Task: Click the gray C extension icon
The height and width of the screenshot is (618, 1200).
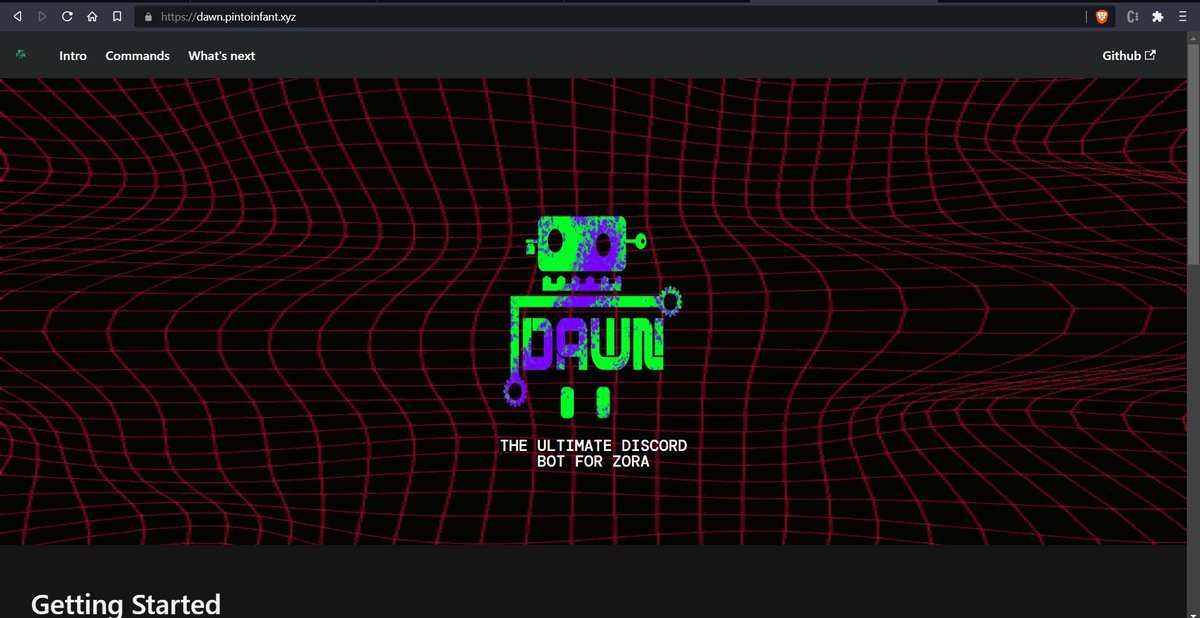Action: tap(1133, 17)
